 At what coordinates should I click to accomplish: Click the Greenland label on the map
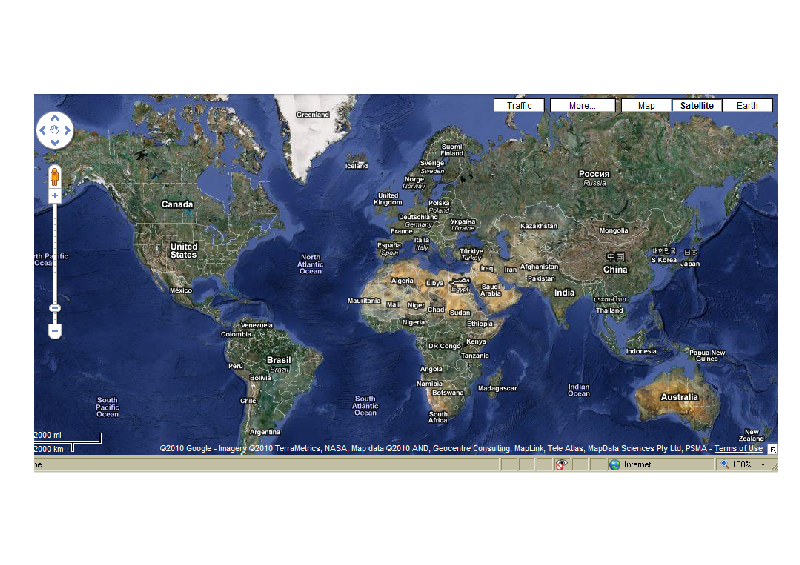tap(313, 115)
